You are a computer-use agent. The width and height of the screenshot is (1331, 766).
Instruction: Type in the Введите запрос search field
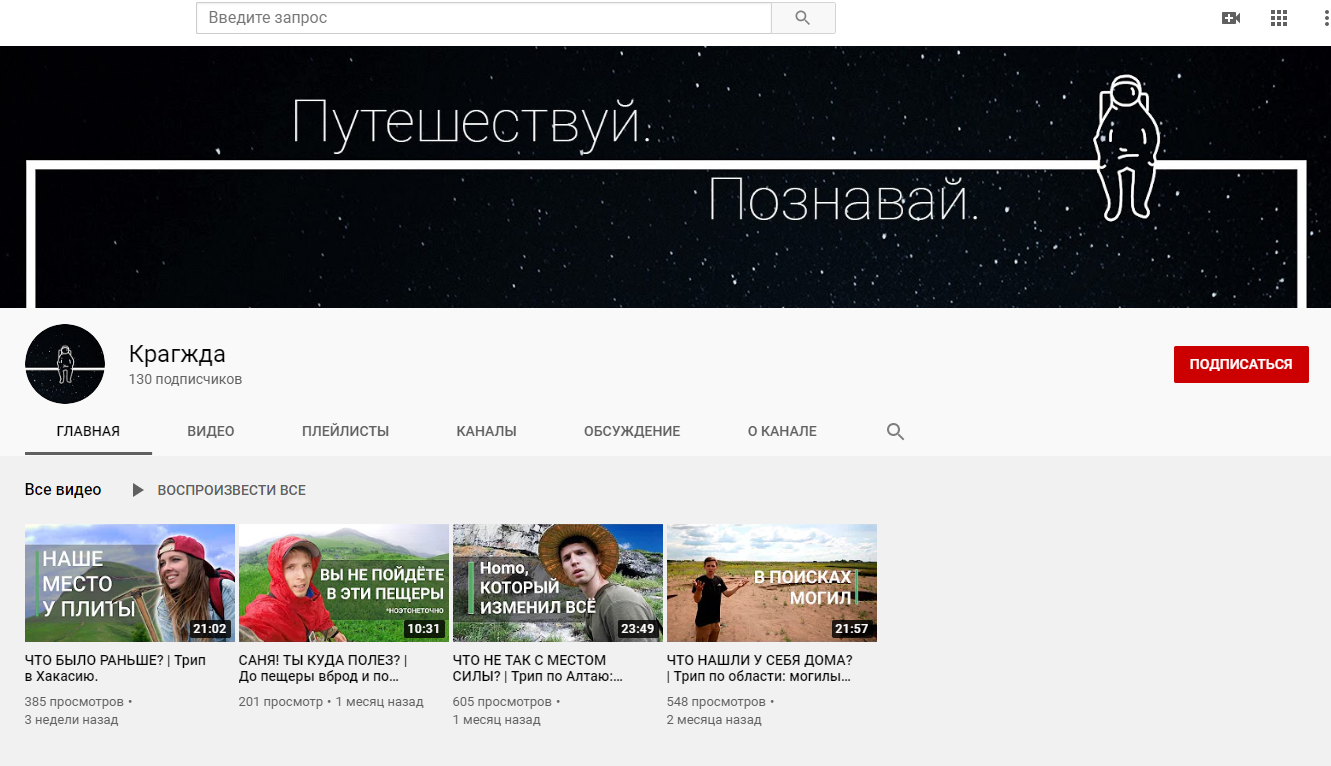click(x=484, y=18)
